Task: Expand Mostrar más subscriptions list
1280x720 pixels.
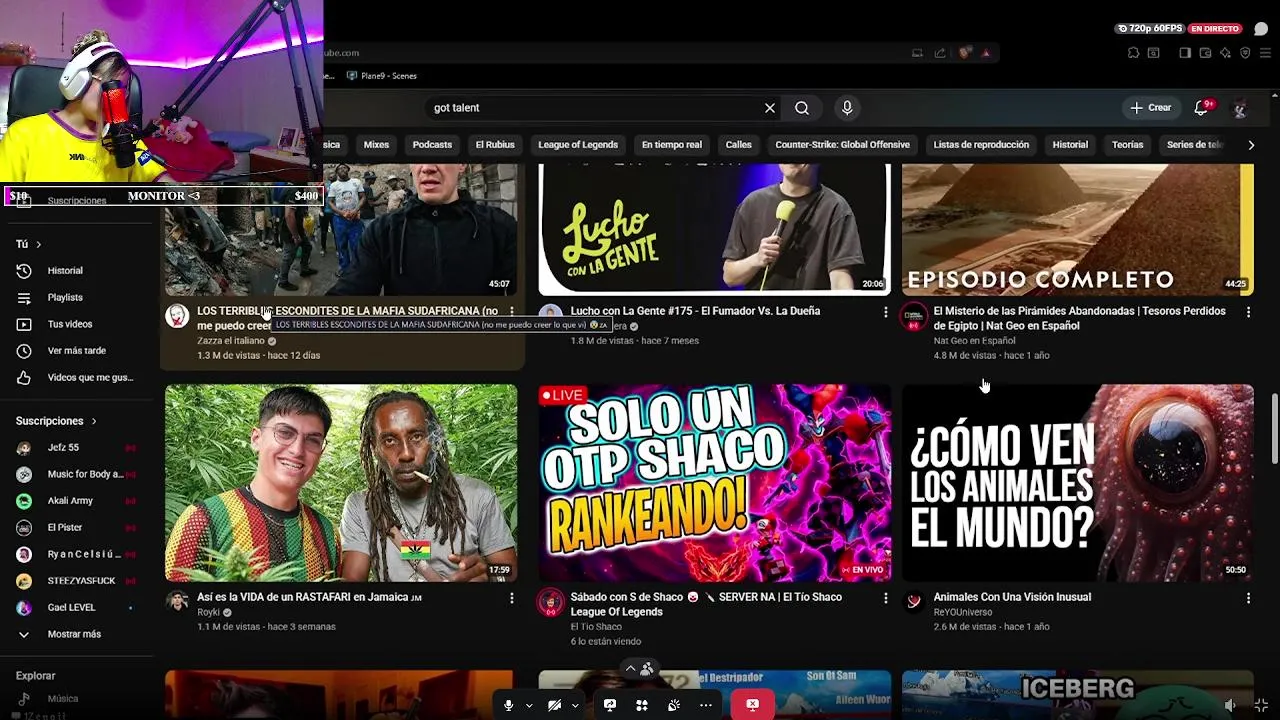Action: pyautogui.click(x=75, y=634)
